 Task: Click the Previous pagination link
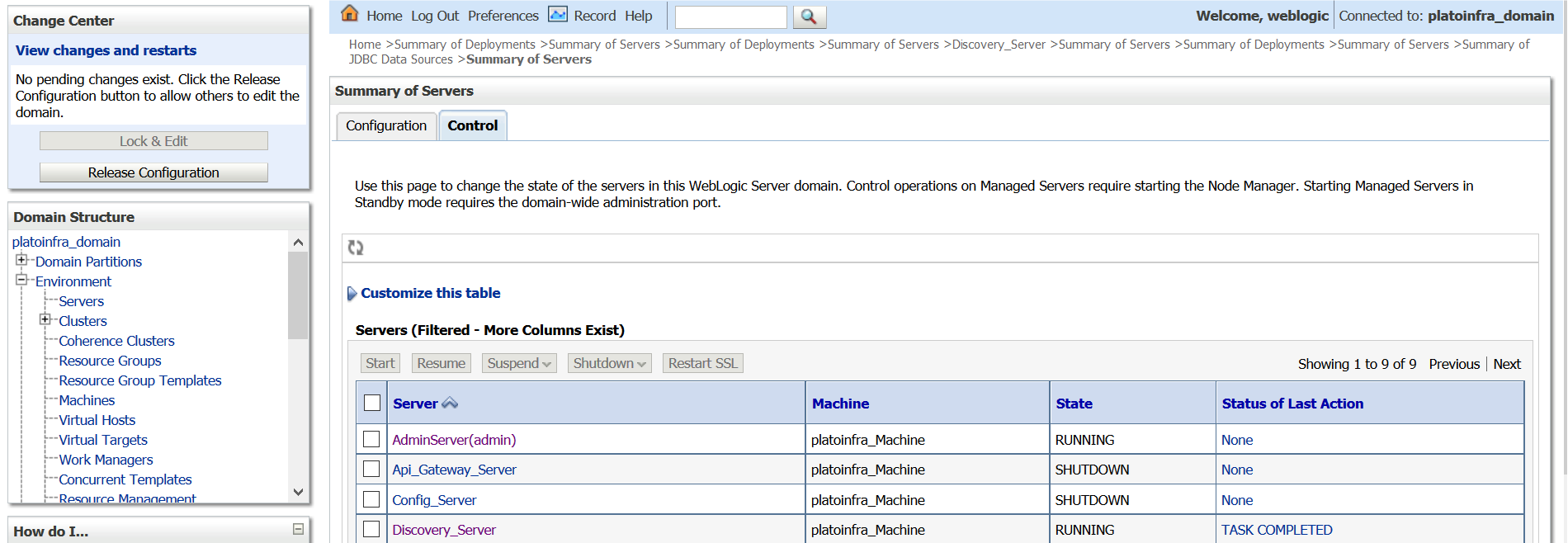coord(1454,364)
